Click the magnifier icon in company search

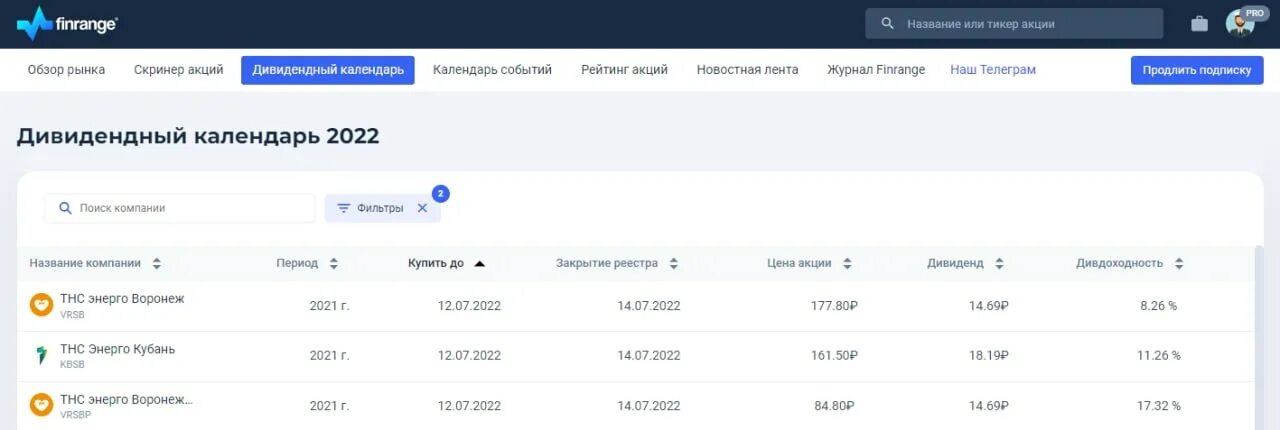click(x=65, y=208)
